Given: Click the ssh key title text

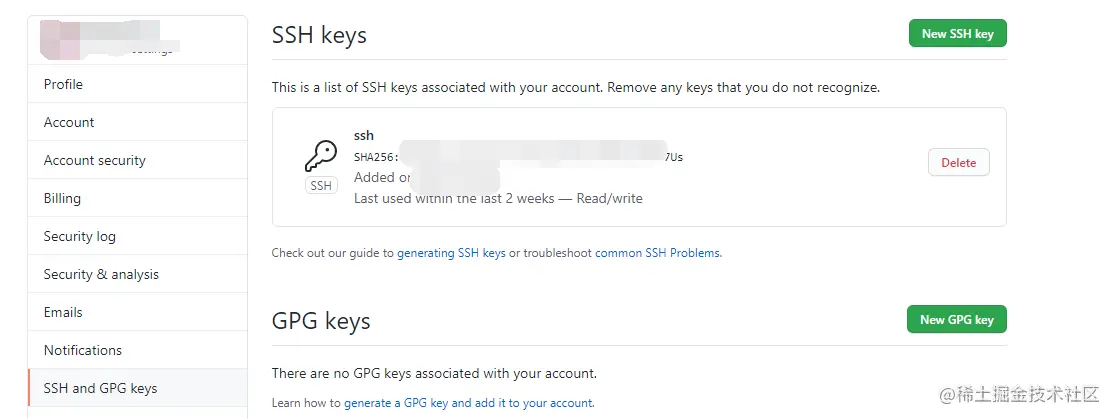Looking at the screenshot, I should pyautogui.click(x=364, y=136).
